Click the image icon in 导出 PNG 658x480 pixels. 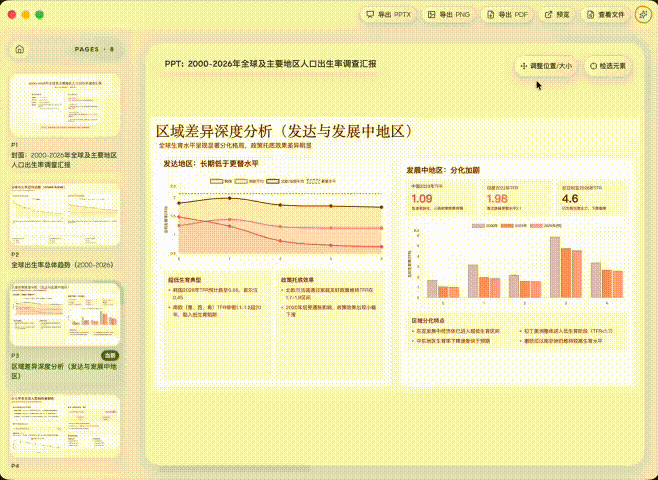pyautogui.click(x=431, y=15)
